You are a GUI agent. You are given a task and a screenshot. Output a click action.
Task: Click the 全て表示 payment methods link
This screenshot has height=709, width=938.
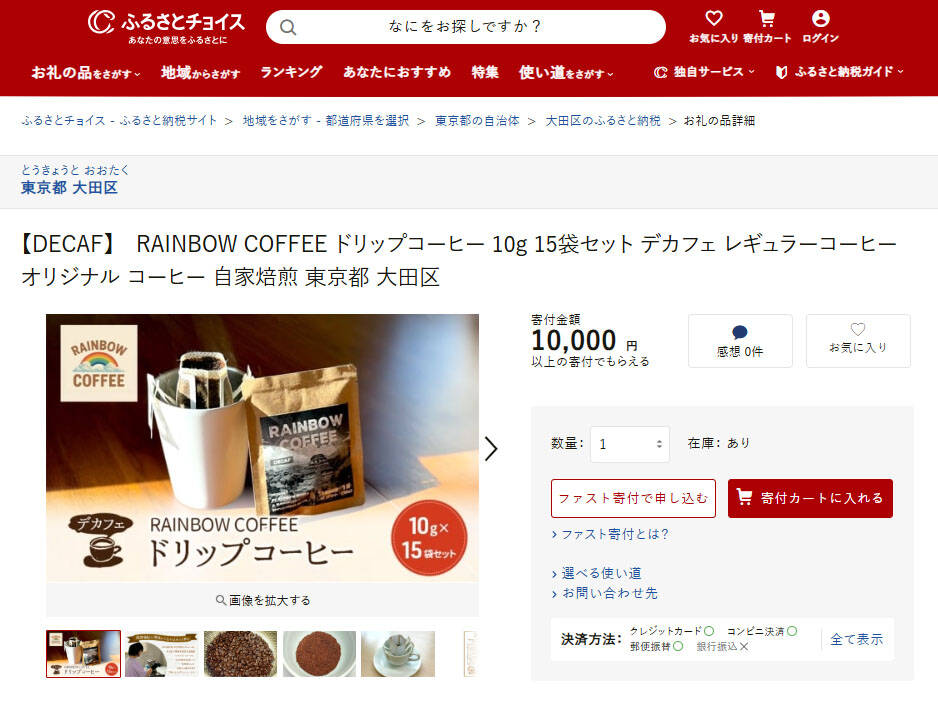pyautogui.click(x=856, y=639)
